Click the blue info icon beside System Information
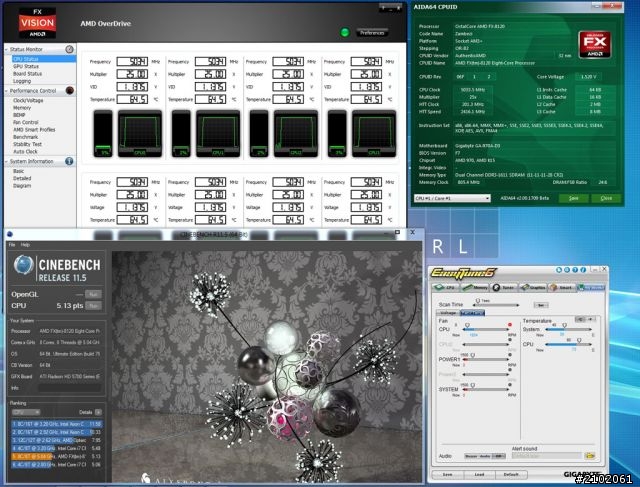The width and height of the screenshot is (640, 487). click(69, 161)
